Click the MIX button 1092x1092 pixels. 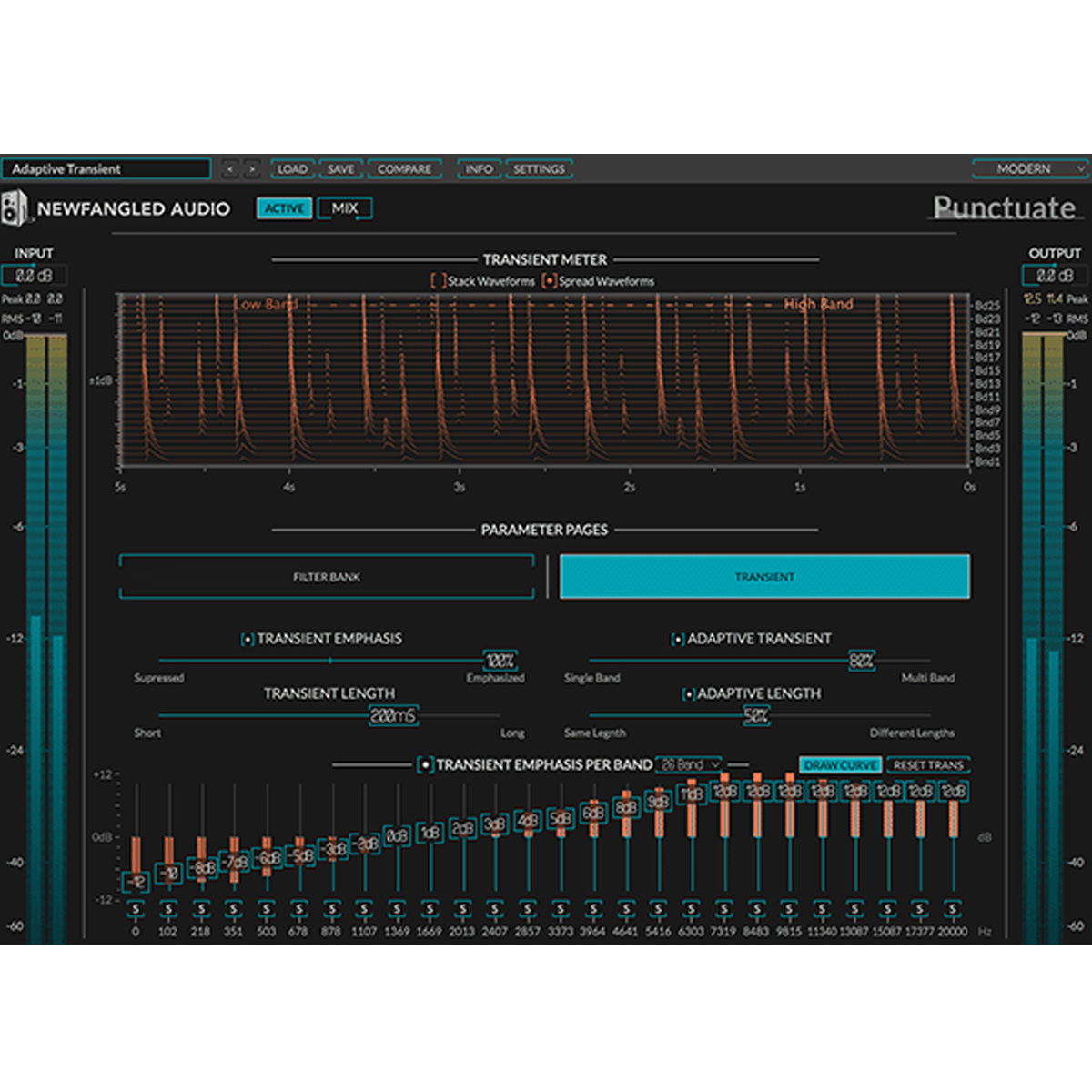pos(345,208)
